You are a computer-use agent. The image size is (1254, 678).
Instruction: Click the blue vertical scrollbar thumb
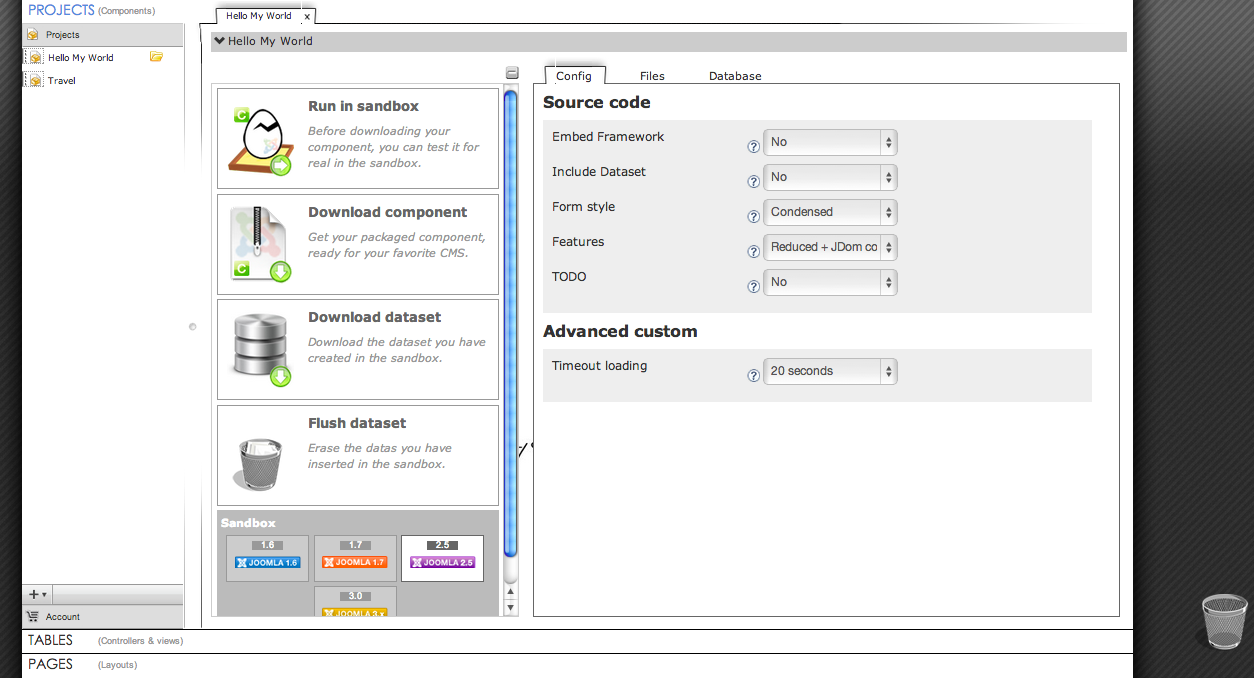[511, 323]
